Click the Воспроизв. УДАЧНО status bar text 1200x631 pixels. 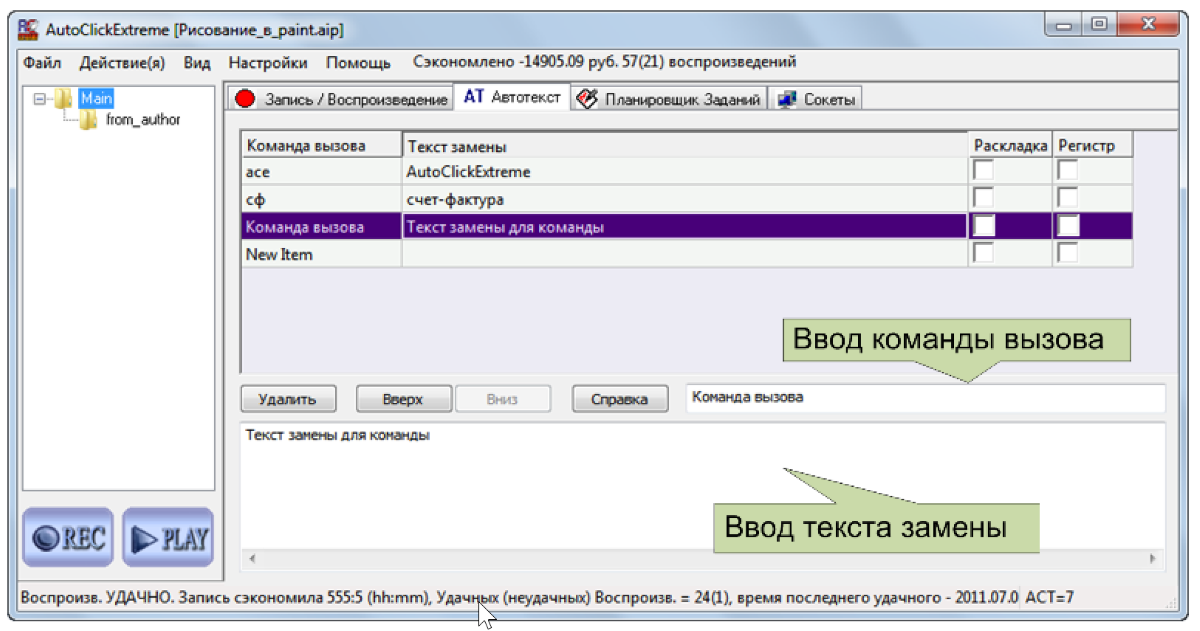(x=519, y=598)
